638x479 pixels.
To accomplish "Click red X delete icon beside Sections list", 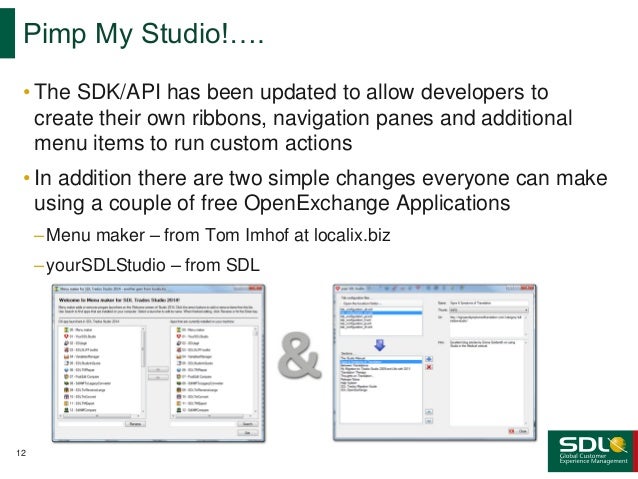I will pyautogui.click(x=429, y=367).
